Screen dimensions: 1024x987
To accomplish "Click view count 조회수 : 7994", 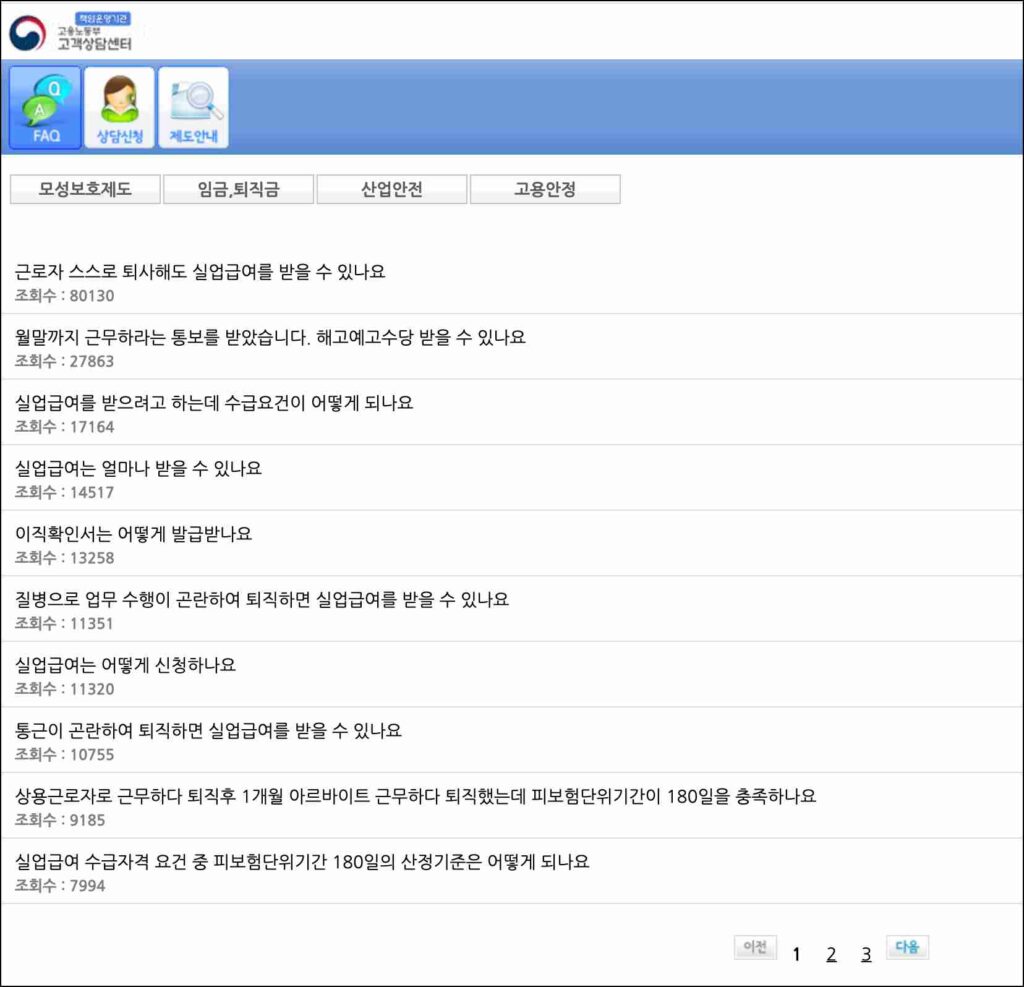I will [60, 886].
